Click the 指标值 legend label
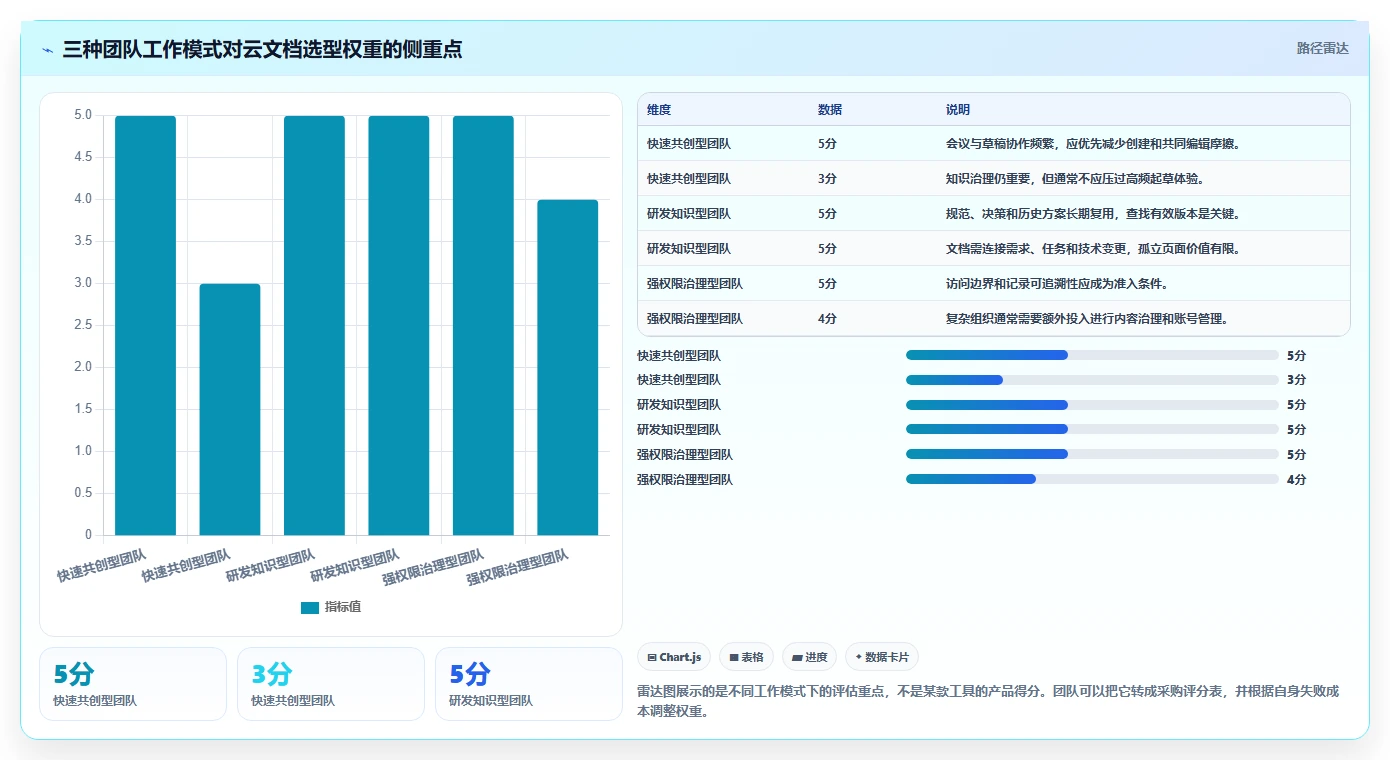 coord(343,607)
